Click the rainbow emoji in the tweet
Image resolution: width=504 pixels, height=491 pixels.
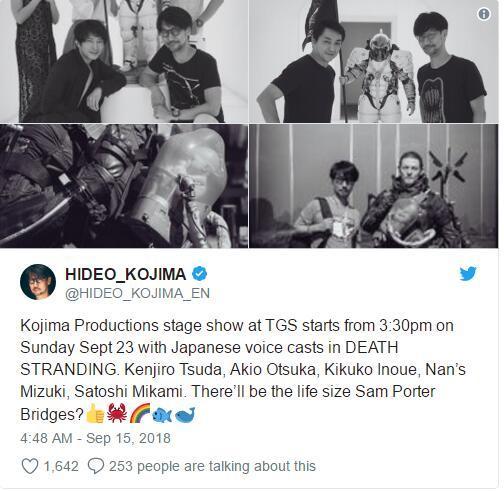click(x=140, y=414)
